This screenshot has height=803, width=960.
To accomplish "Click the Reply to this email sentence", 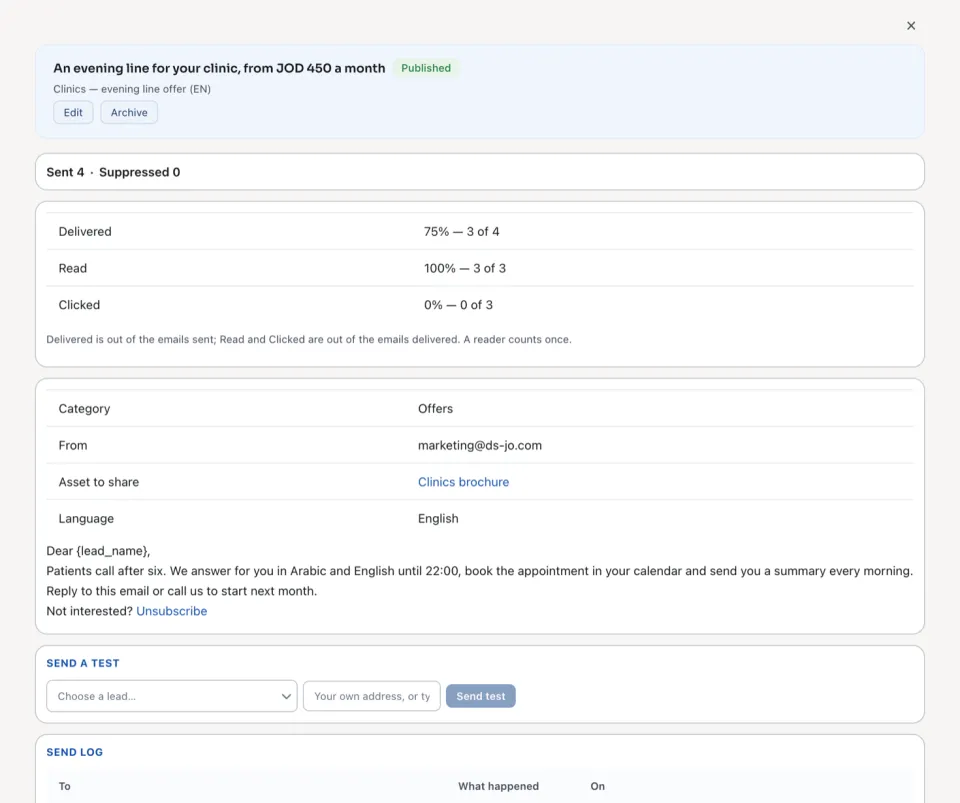I will [182, 591].
